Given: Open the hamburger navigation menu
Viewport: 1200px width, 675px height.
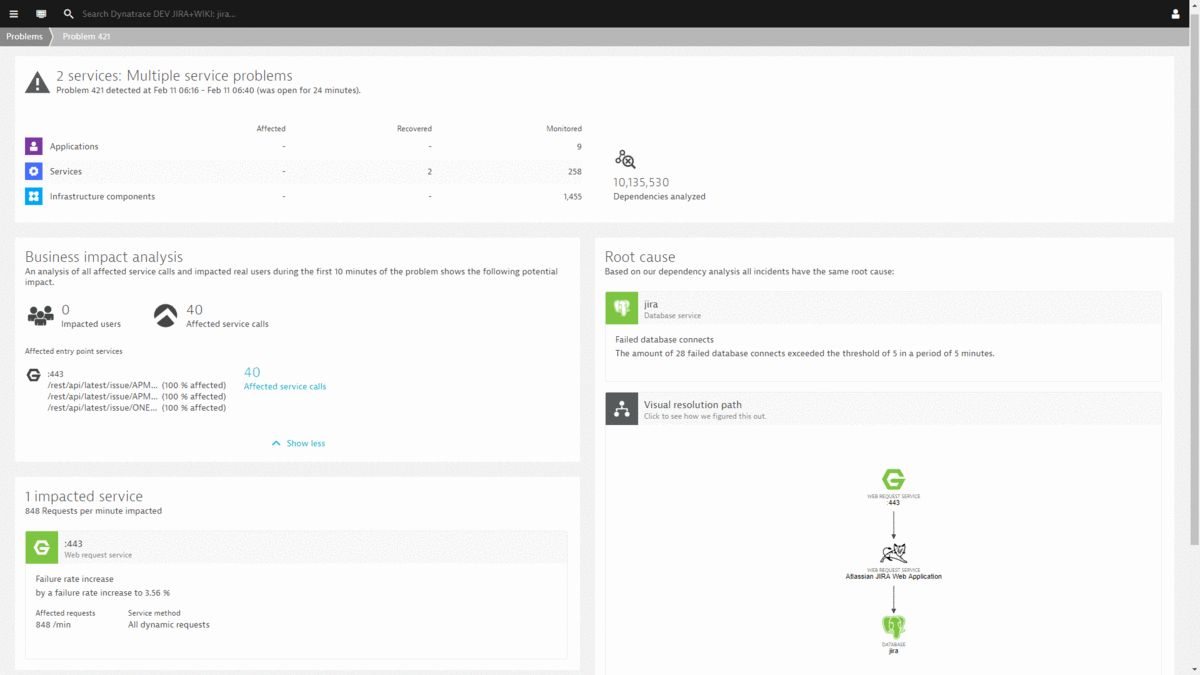Looking at the screenshot, I should coord(14,14).
